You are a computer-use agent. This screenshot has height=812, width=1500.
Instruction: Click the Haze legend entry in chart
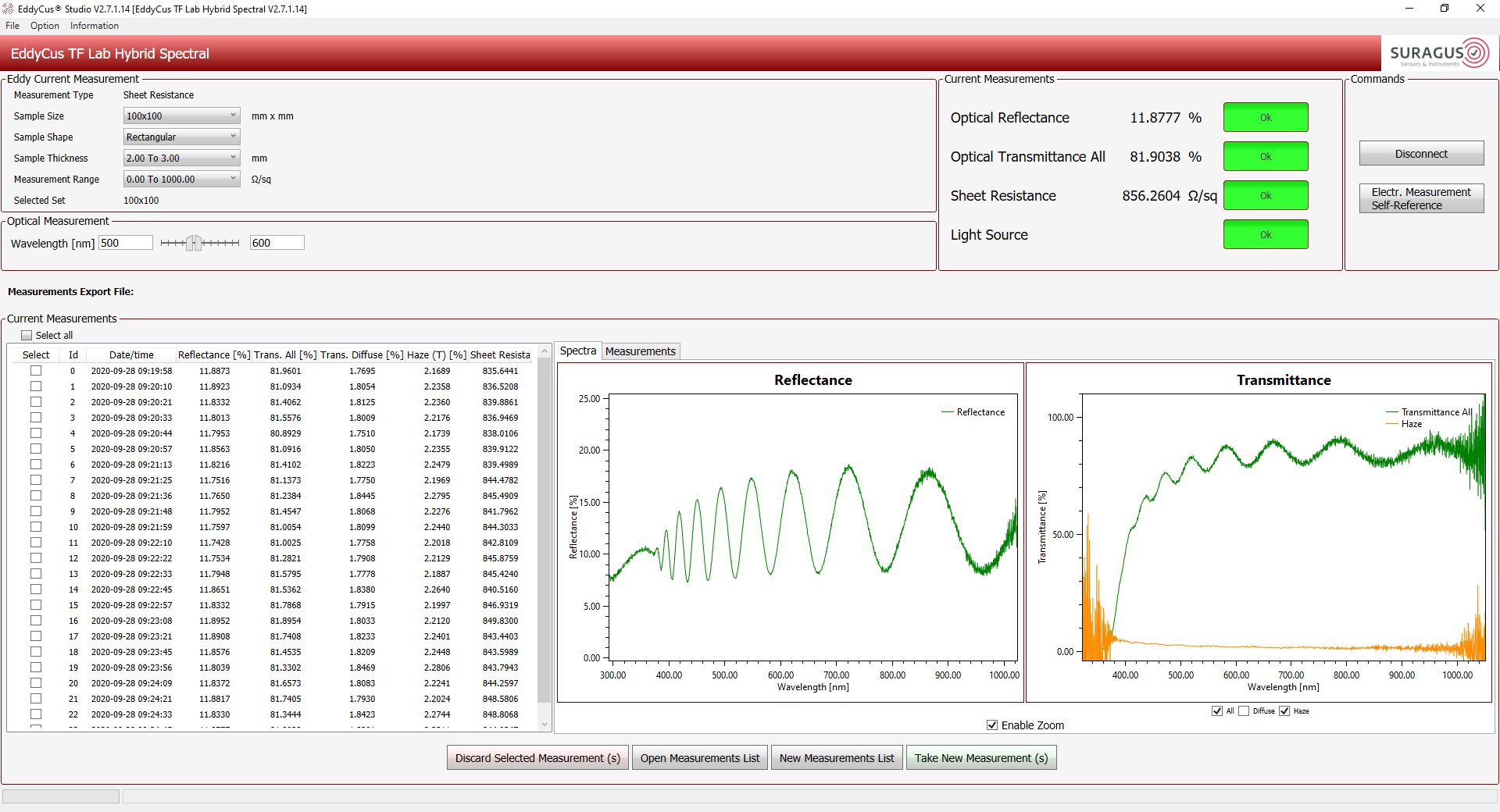(1404, 424)
